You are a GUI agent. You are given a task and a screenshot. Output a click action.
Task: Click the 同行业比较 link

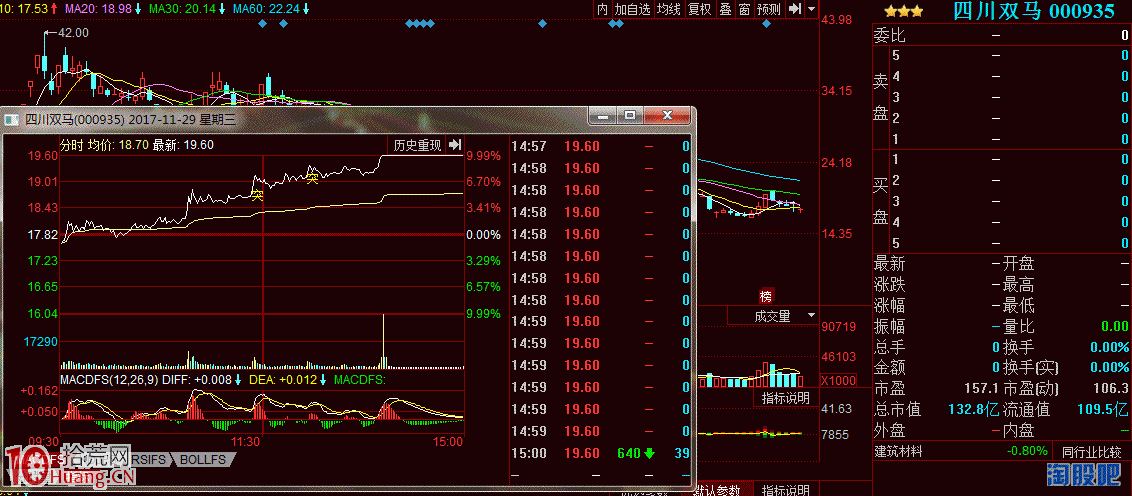tap(1092, 452)
